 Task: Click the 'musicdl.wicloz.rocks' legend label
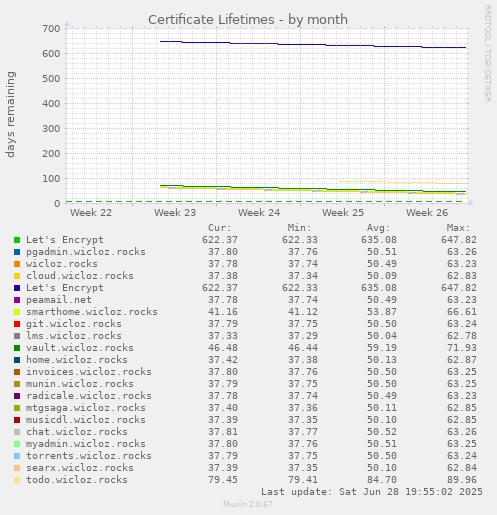click(x=86, y=420)
